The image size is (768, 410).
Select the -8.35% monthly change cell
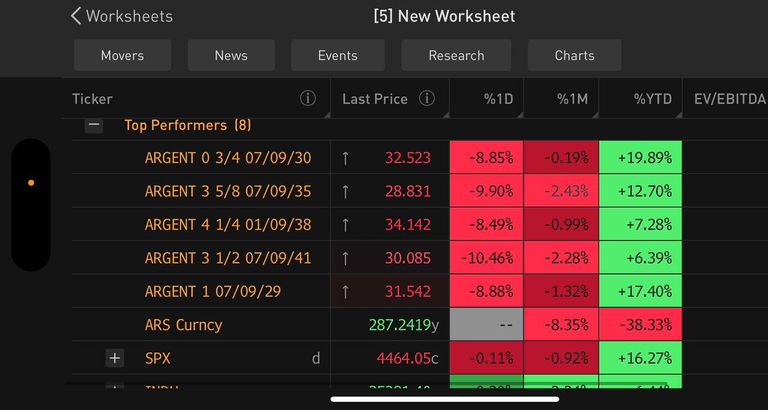[x=561, y=324]
